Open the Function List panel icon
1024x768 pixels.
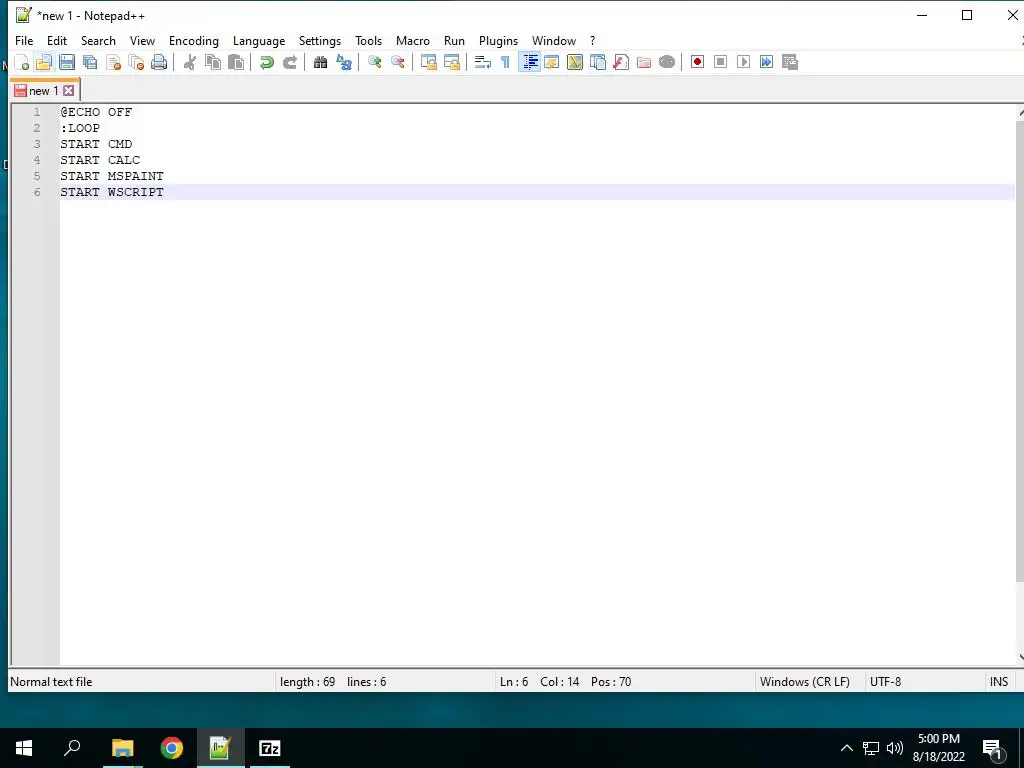coord(621,62)
